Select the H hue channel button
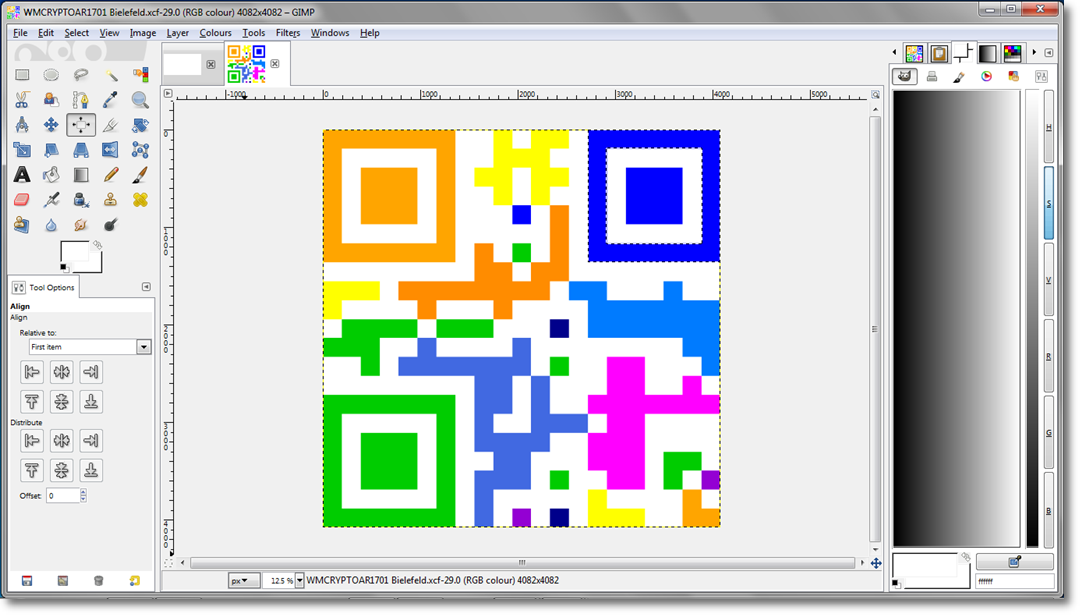This screenshot has width=1080, height=615. (1049, 127)
